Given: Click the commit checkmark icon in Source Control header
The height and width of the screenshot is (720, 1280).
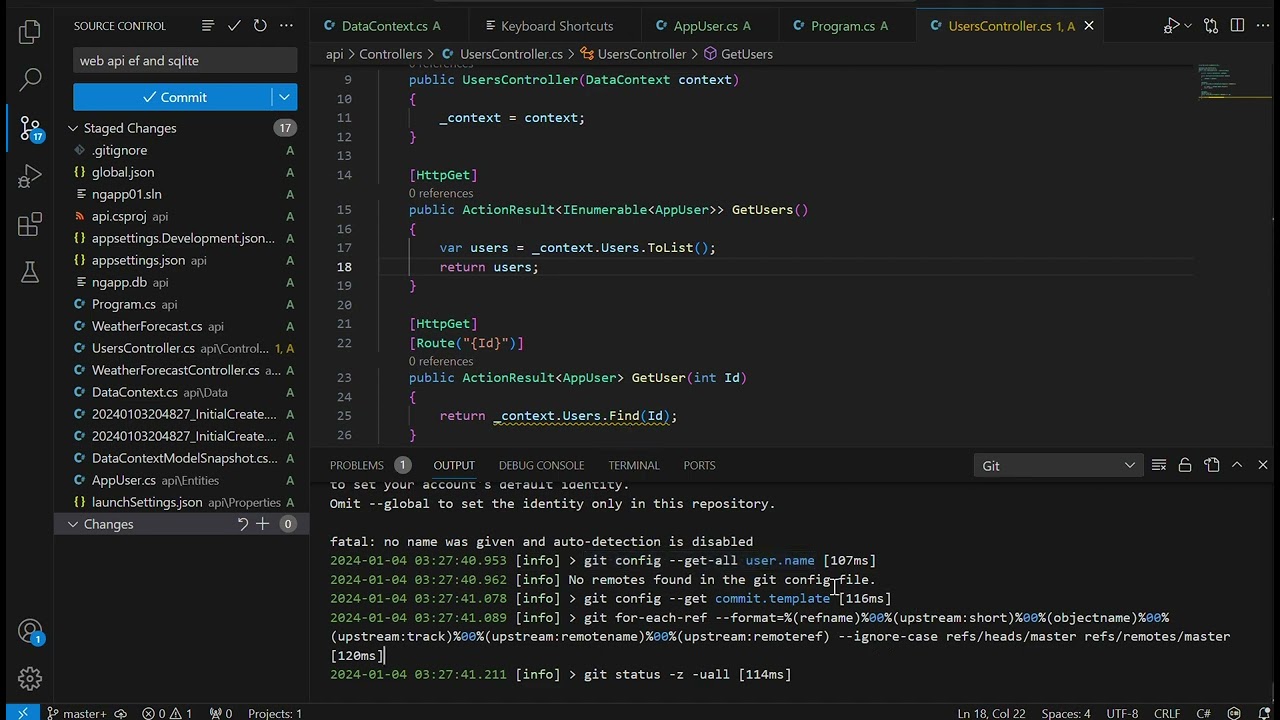Looking at the screenshot, I should click(233, 25).
